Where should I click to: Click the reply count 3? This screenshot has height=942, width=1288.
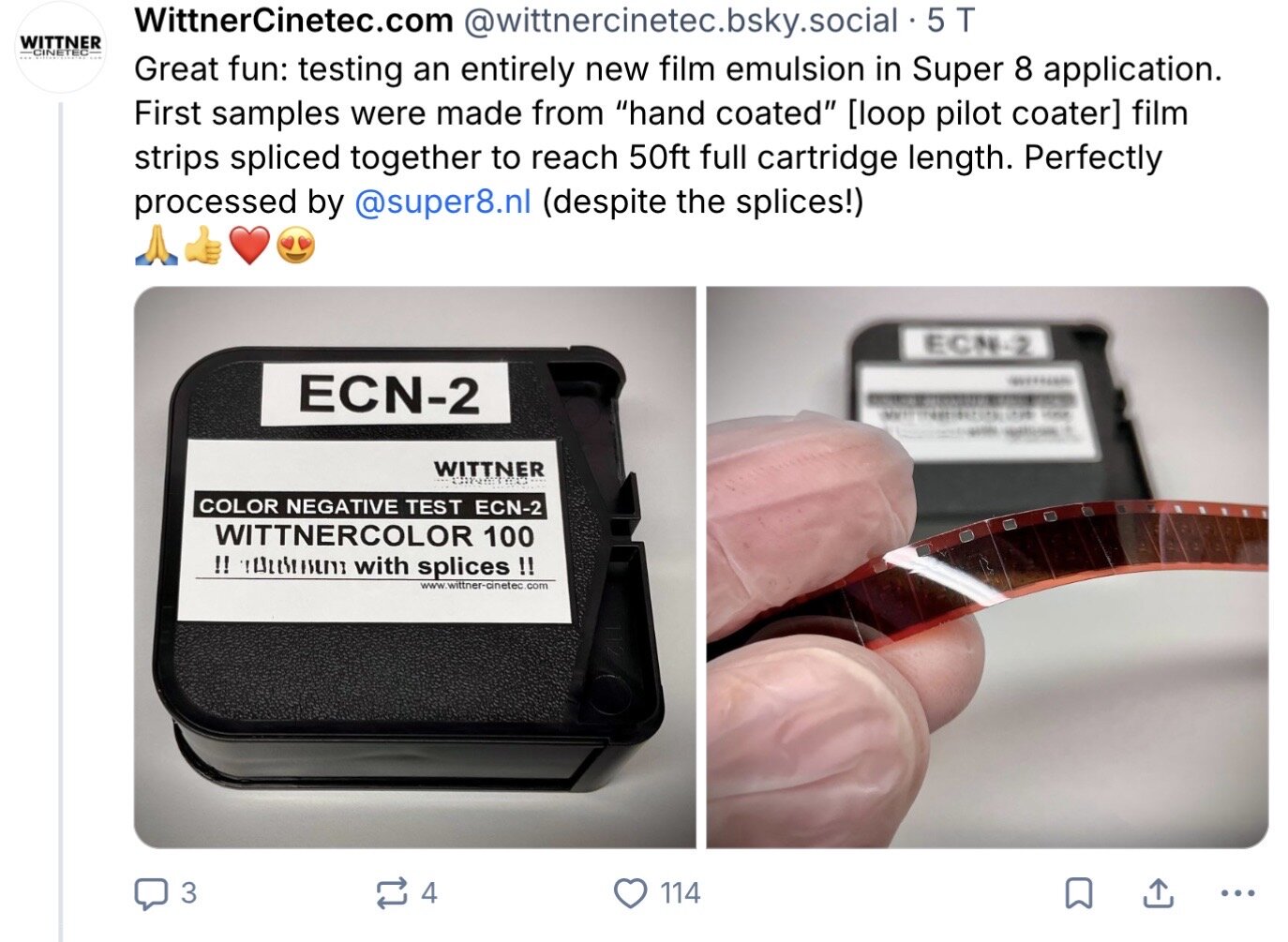[188, 893]
